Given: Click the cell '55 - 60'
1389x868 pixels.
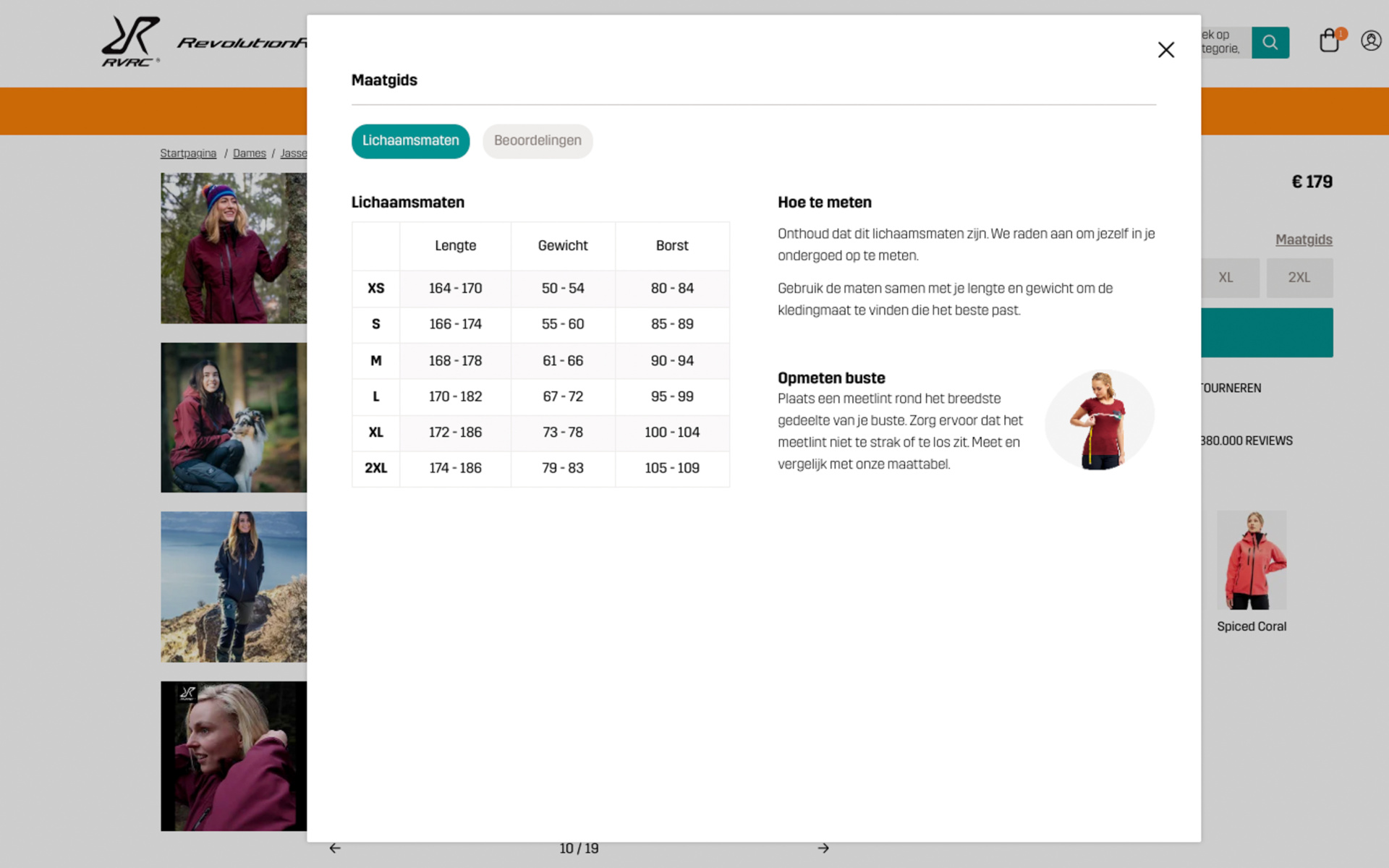Looking at the screenshot, I should tap(563, 324).
